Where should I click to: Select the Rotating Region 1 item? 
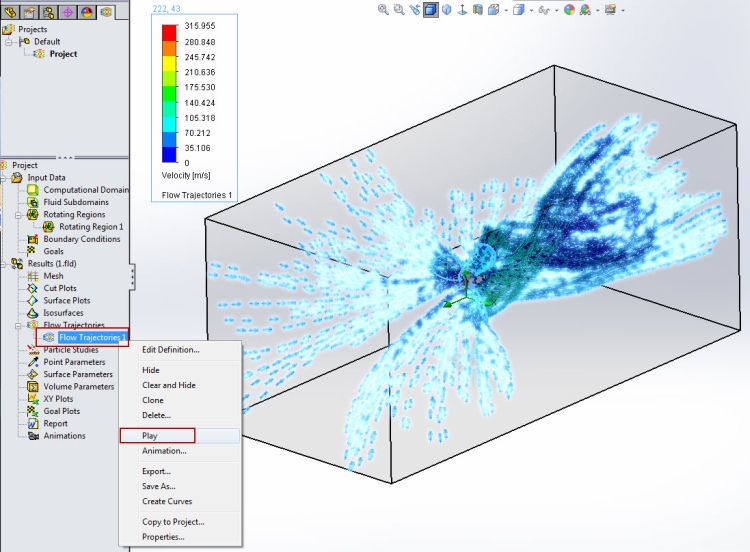[91, 227]
